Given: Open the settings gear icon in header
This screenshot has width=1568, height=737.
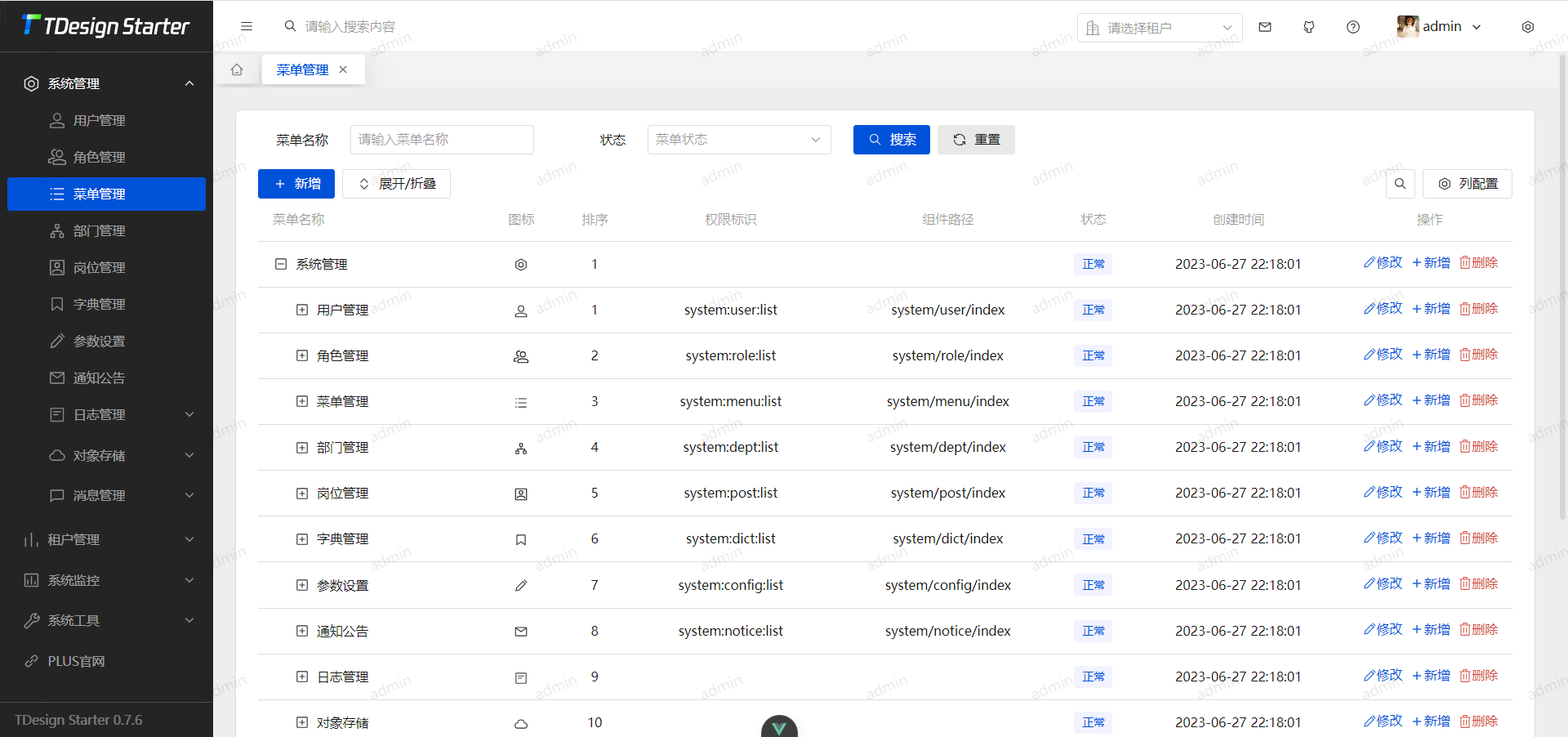Looking at the screenshot, I should point(1527,27).
